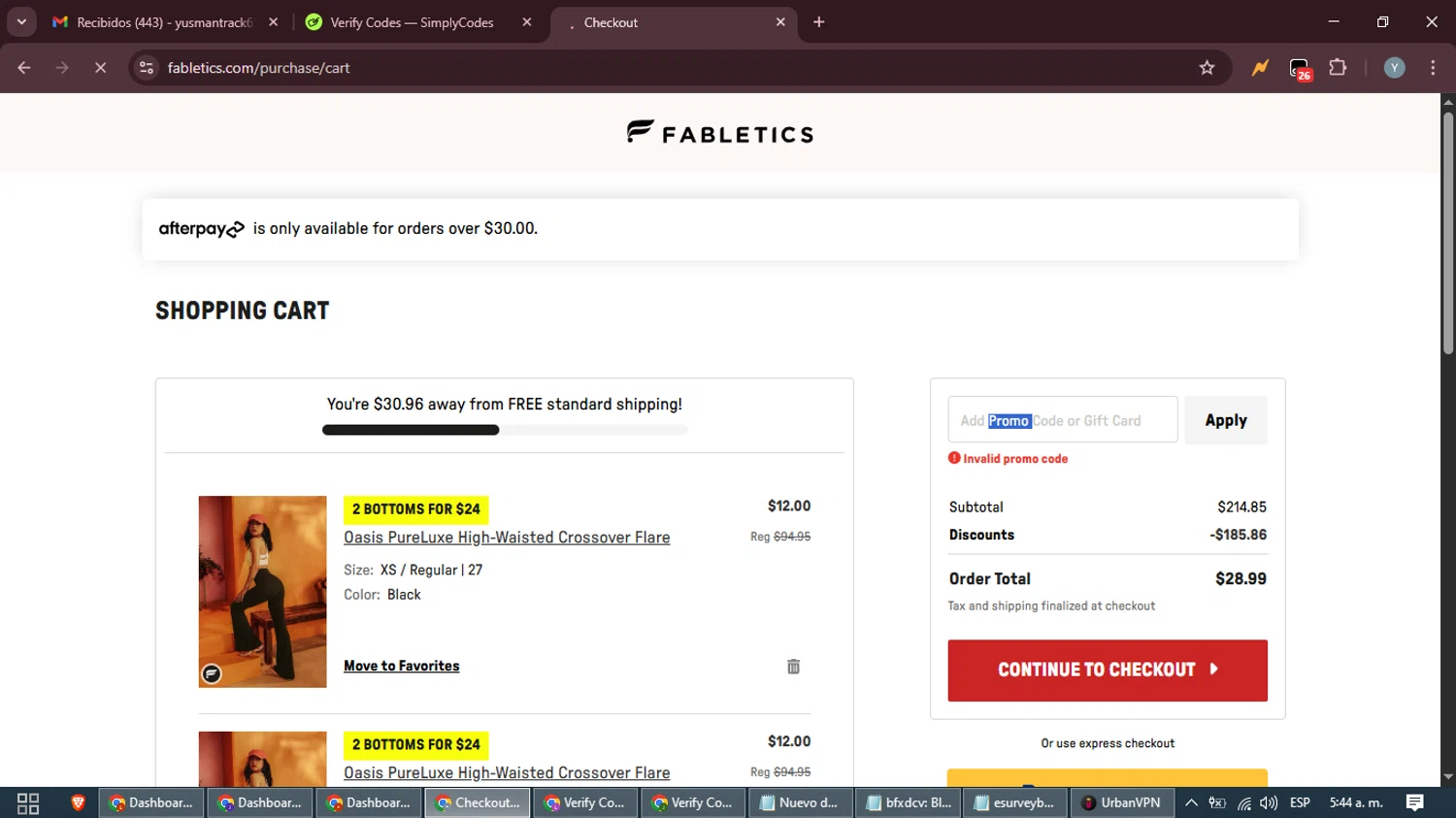Switch to the esurveyb... taskbar window
1456x818 pixels.
(x=1014, y=802)
